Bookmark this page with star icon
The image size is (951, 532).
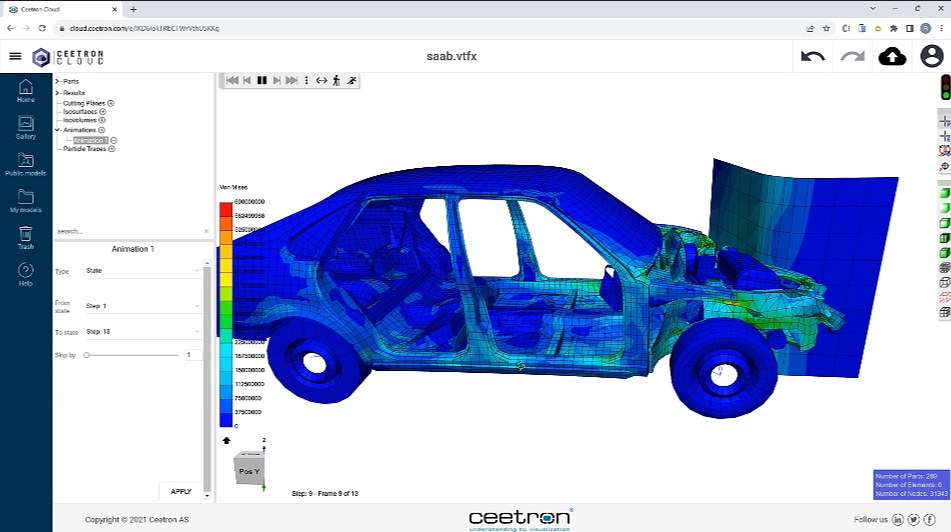point(826,28)
